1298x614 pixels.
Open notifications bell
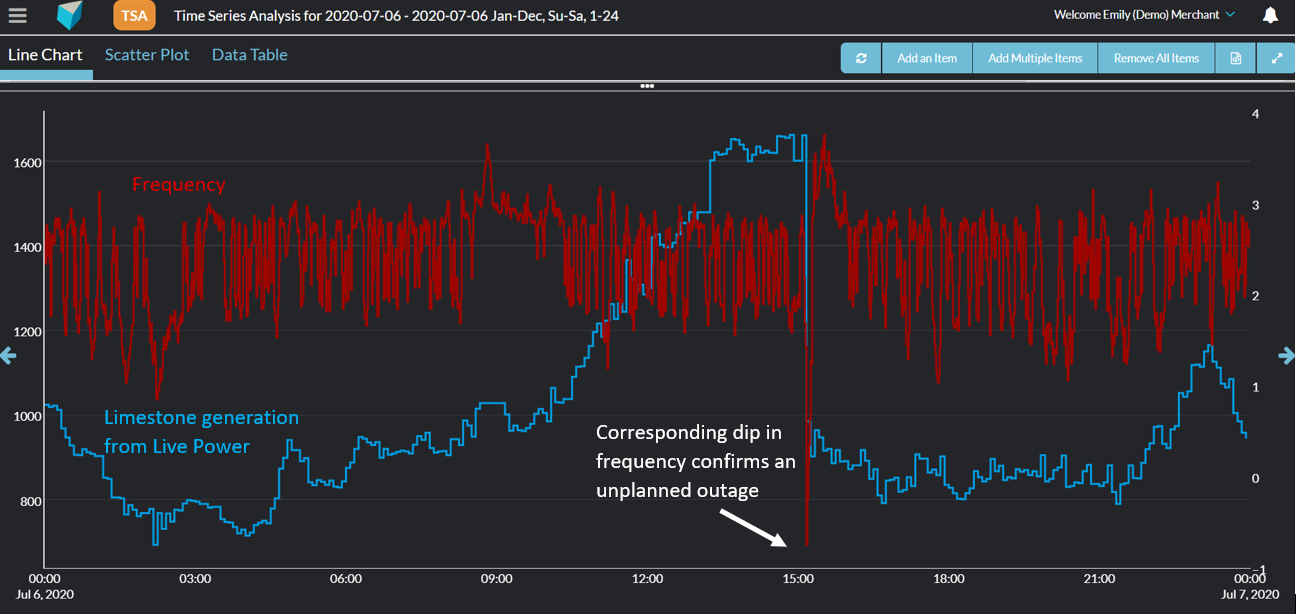tap(1270, 16)
